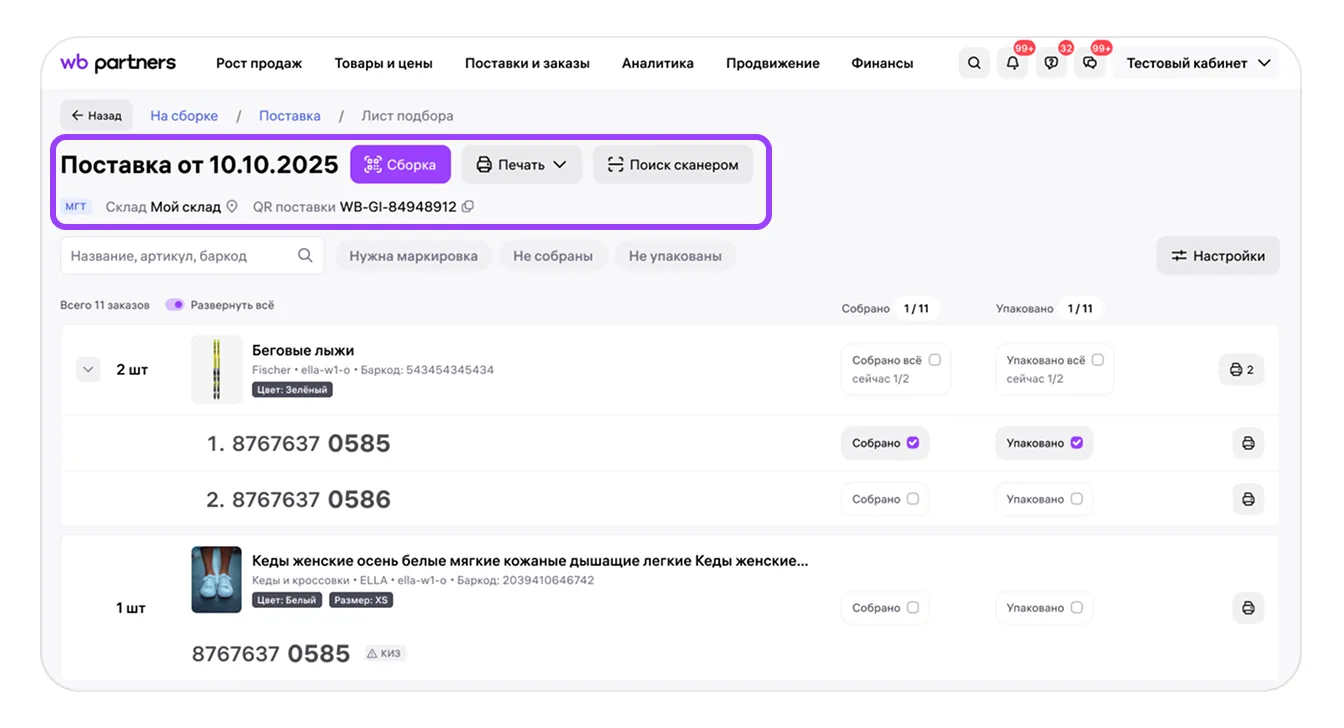Open the Поставки и заказы menu
Image resolution: width=1344 pixels, height=728 pixels.
pyautogui.click(x=527, y=63)
